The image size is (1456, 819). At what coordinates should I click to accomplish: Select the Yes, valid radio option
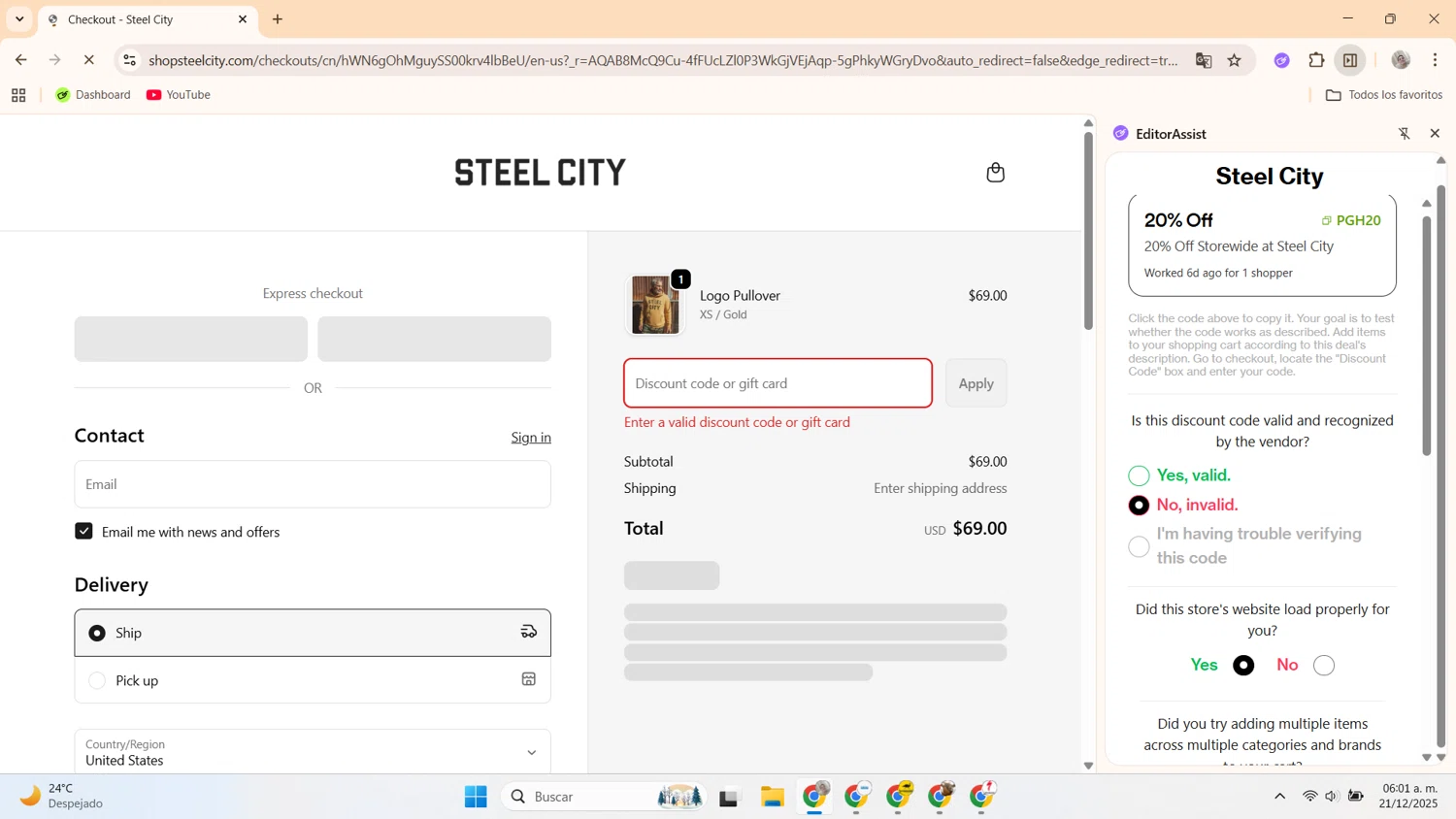(x=1139, y=475)
